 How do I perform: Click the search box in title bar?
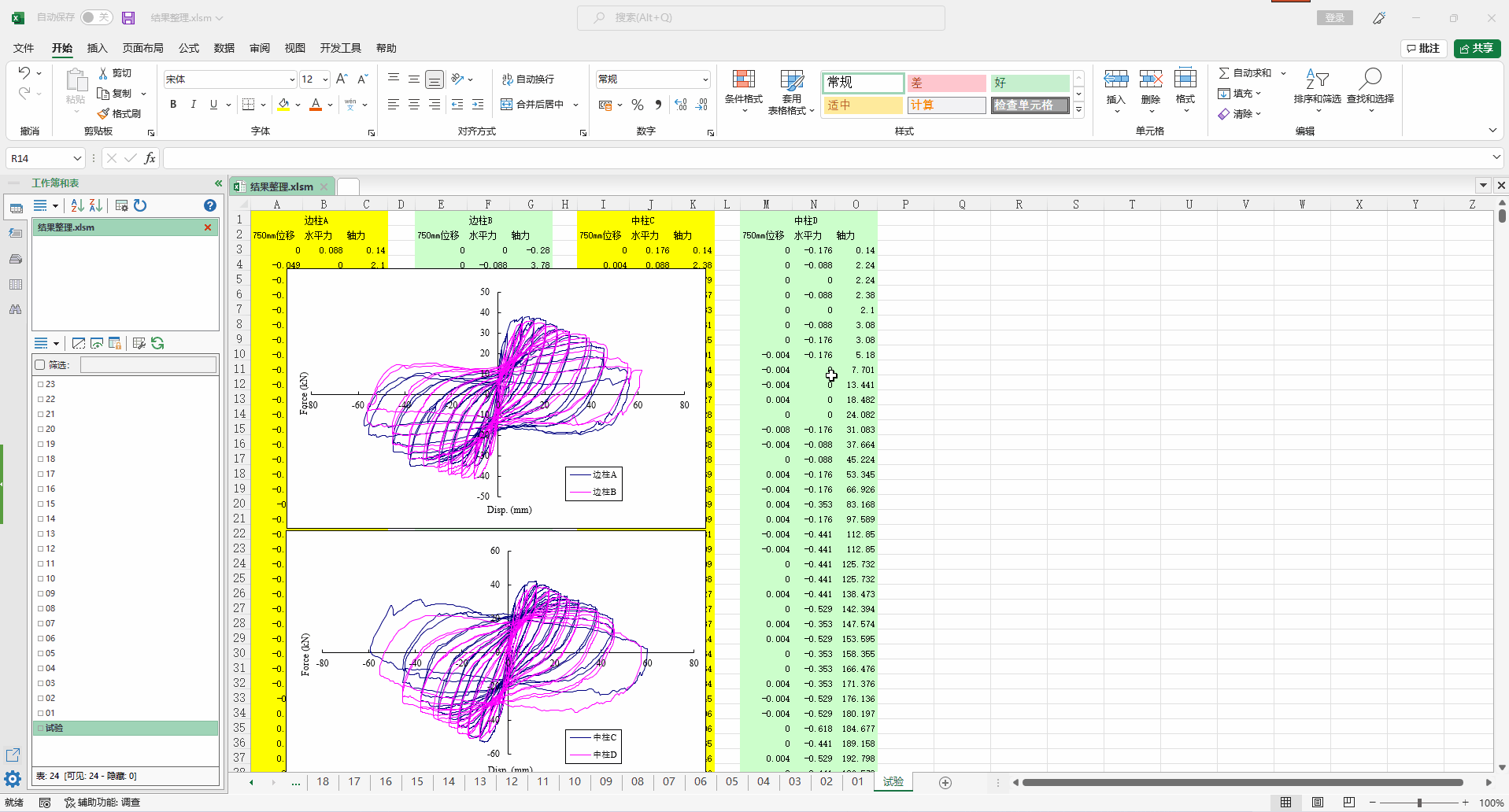tap(760, 17)
